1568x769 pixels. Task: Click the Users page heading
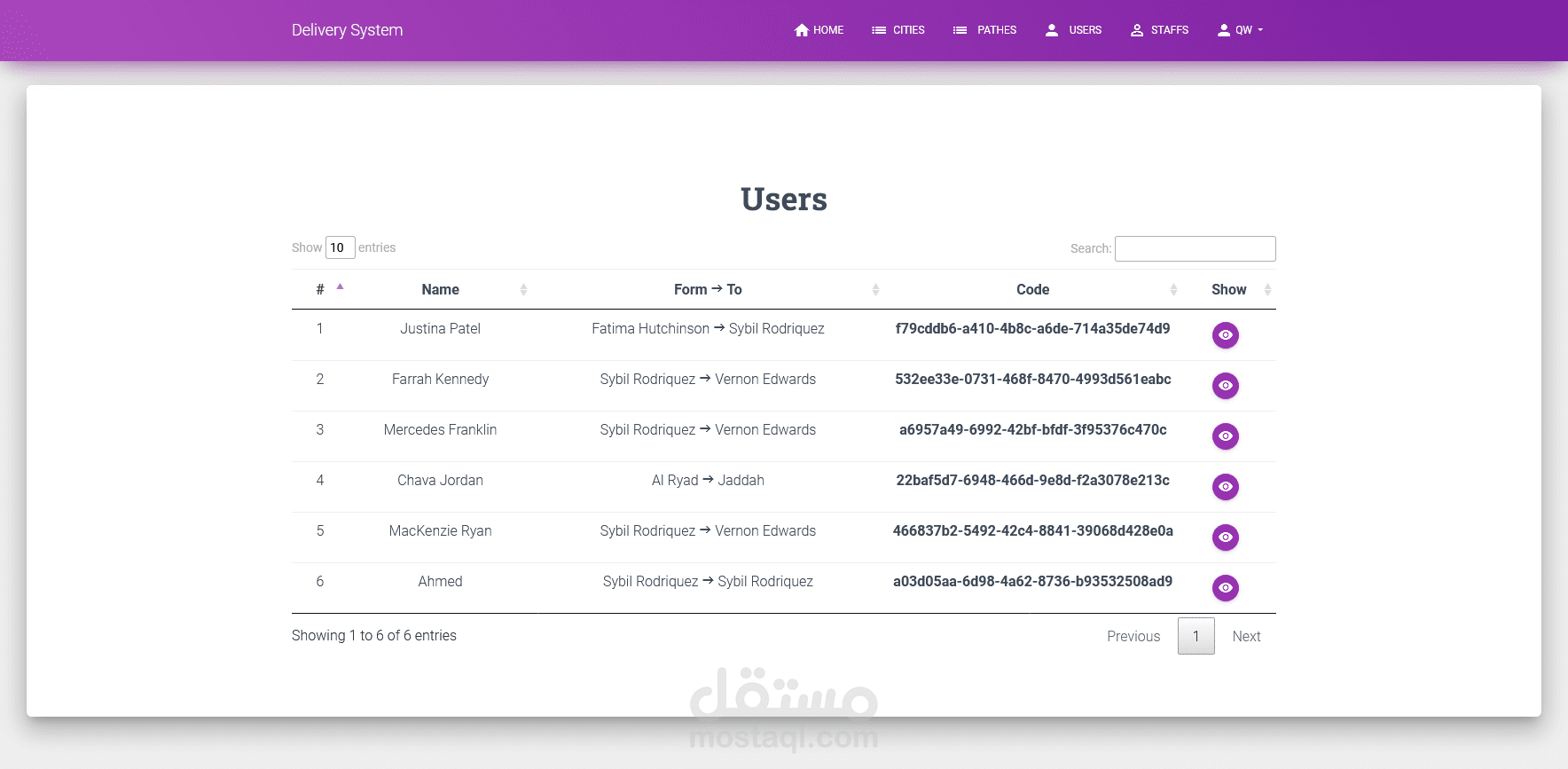pos(784,200)
